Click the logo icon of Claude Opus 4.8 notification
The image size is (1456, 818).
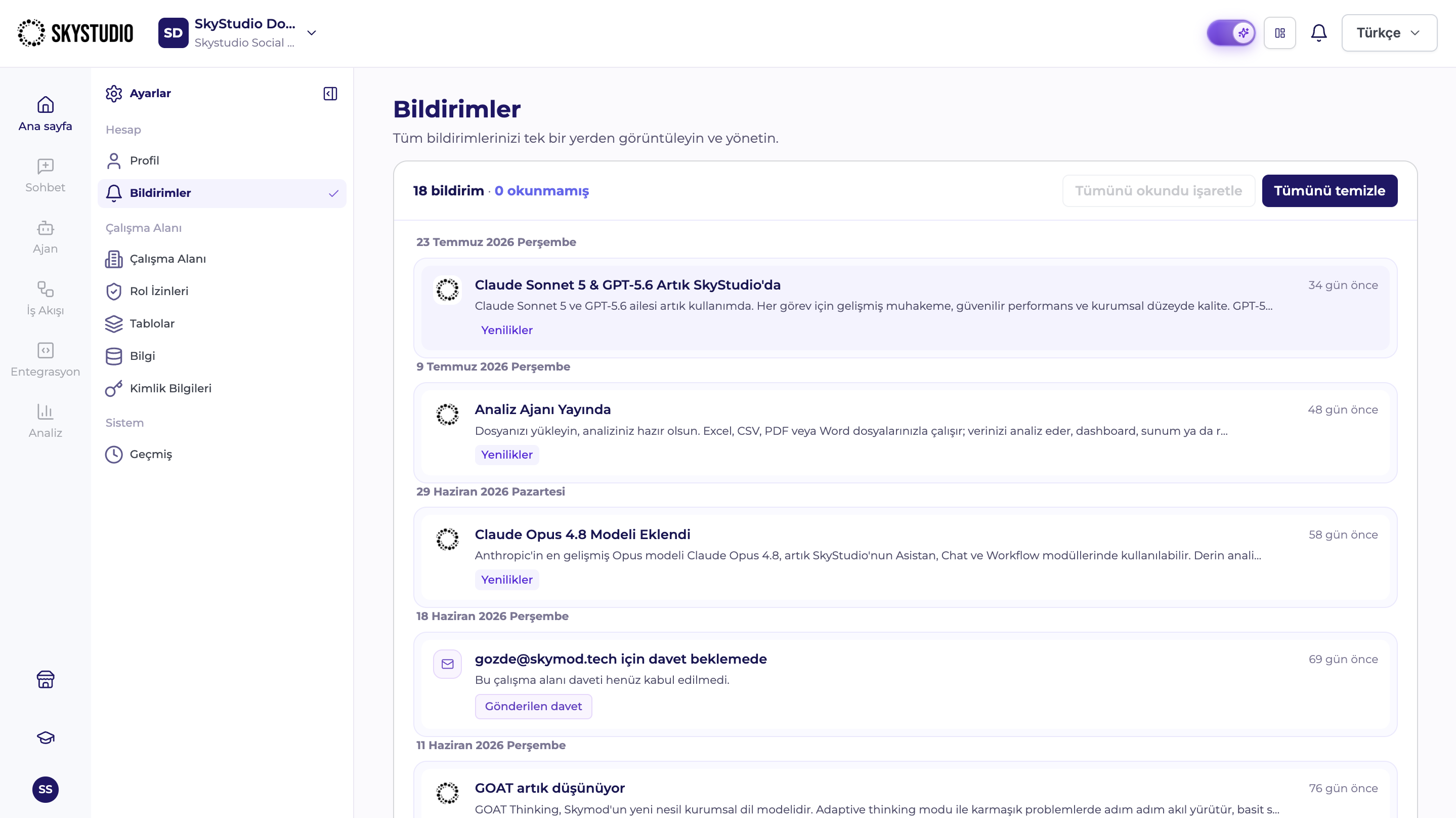pyautogui.click(x=448, y=539)
